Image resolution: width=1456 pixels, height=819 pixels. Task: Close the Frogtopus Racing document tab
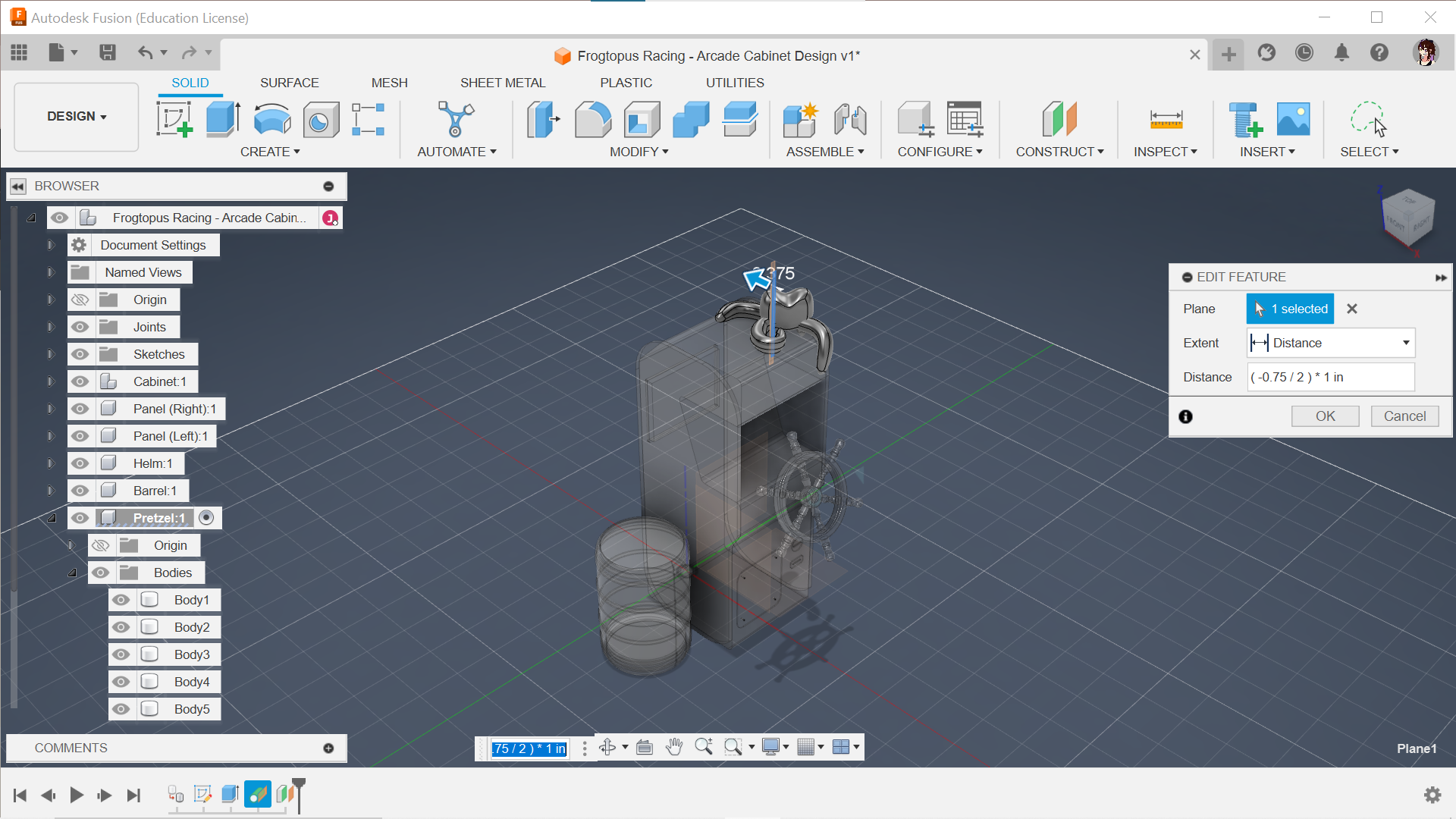tap(1194, 55)
